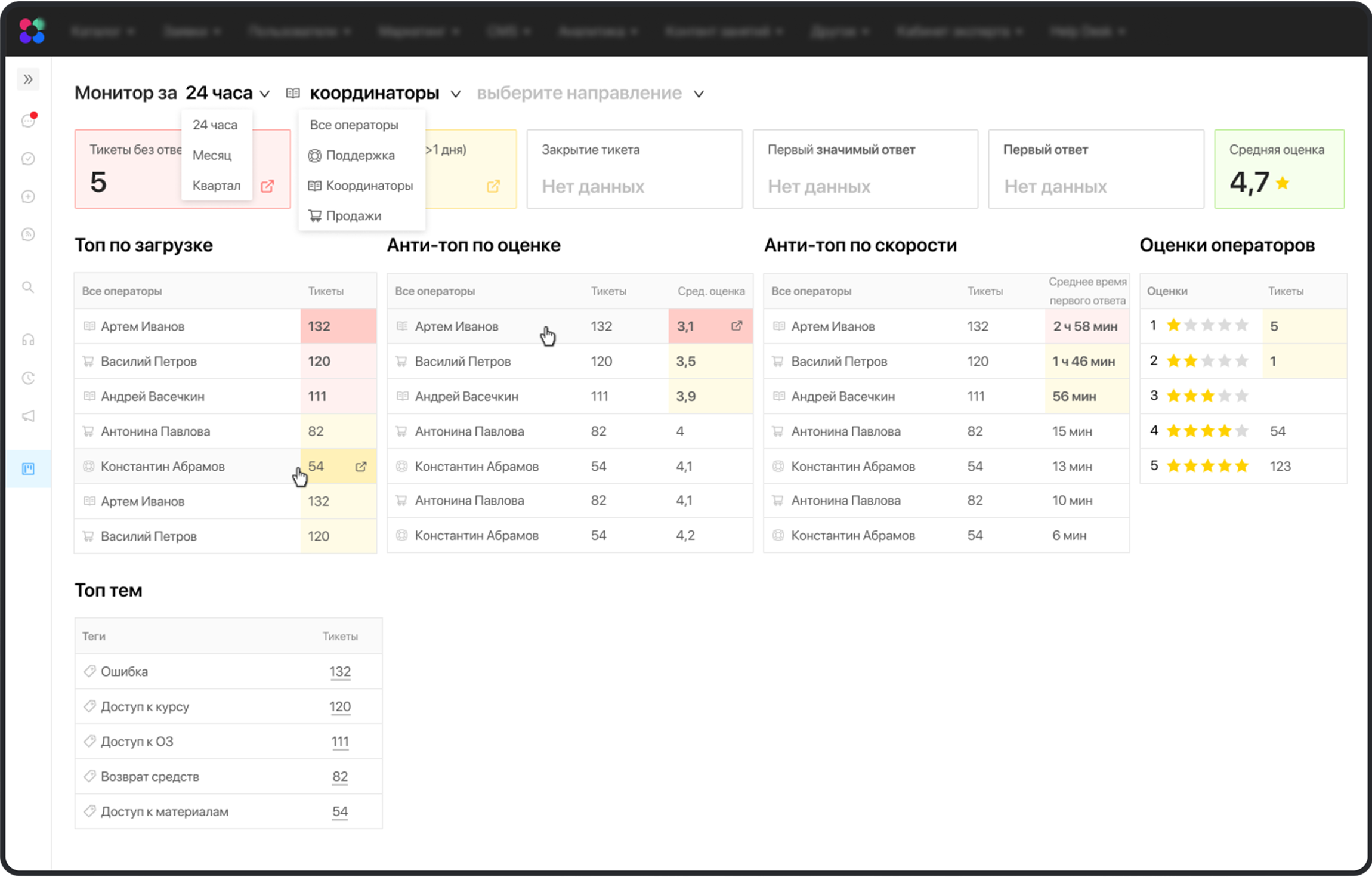Open the 82 tickets link for Возврат средств
The height and width of the screenshot is (877, 1372).
340,776
